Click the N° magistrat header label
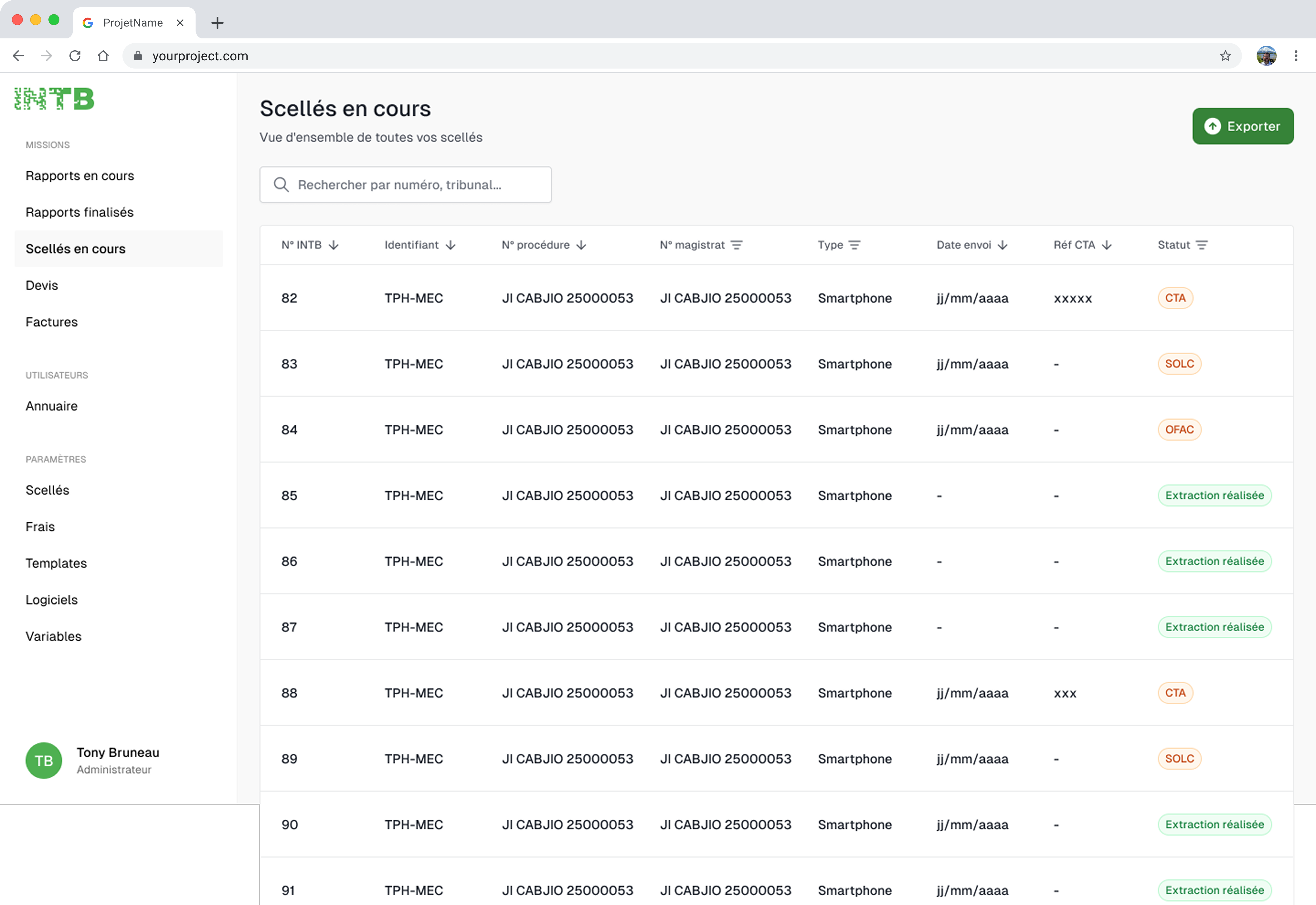The width and height of the screenshot is (1316, 905). (692, 245)
